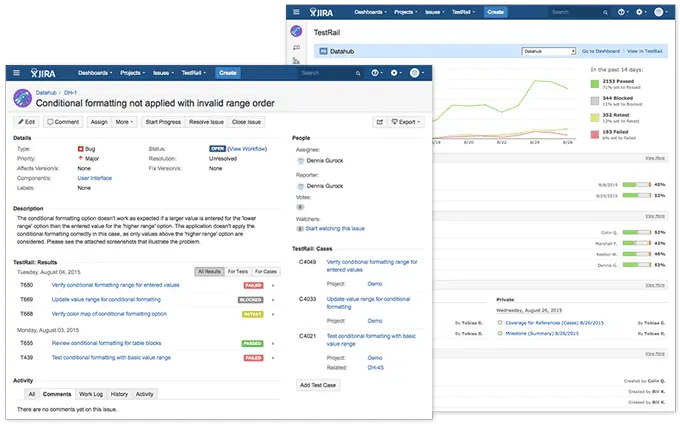The width and height of the screenshot is (680, 425).
Task: Open View Workflow link
Action: 247,149
